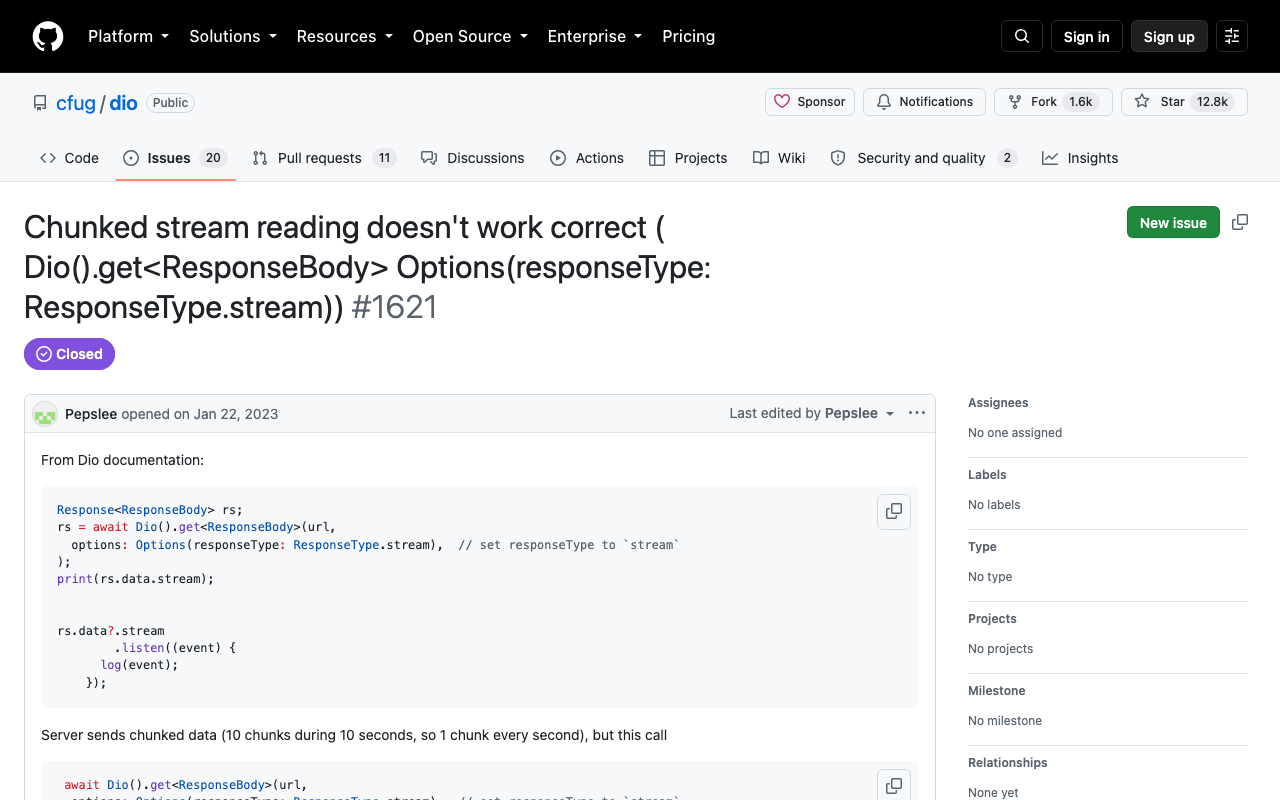
Task: Switch to the Wiki tab
Action: pos(779,158)
